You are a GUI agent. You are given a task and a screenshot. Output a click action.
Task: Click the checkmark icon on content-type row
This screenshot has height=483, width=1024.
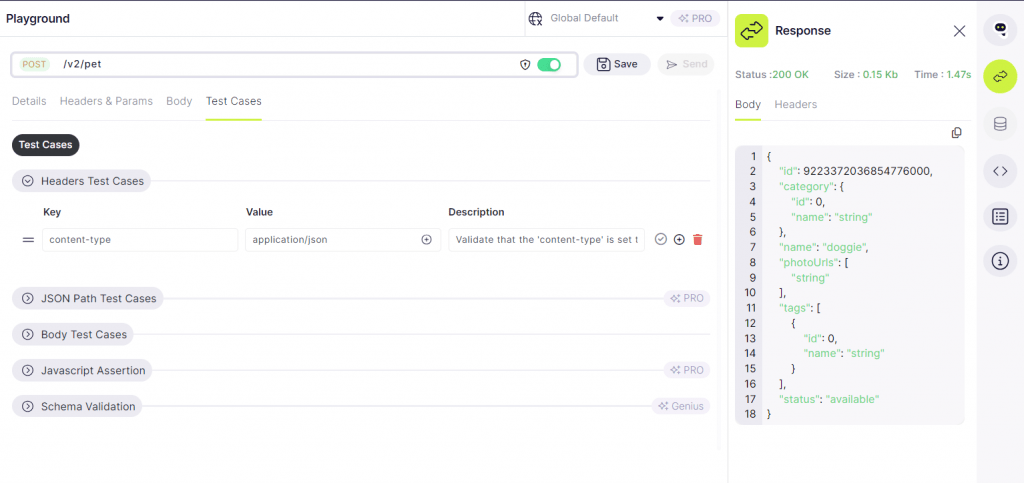tap(661, 240)
